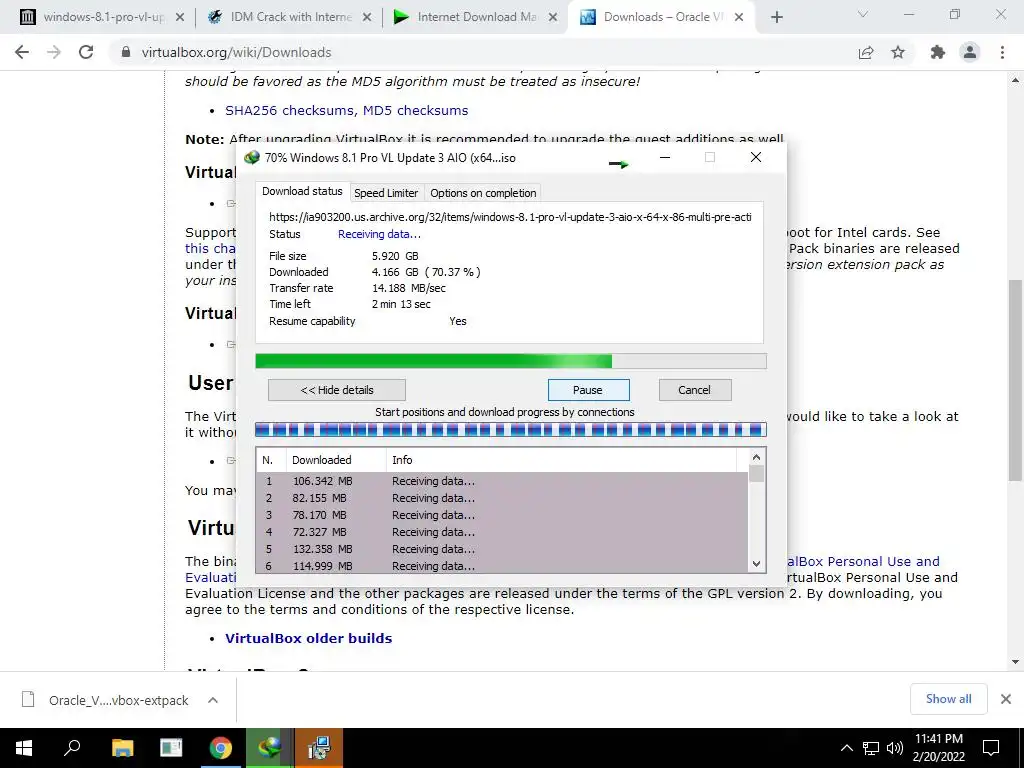This screenshot has height=768, width=1024.
Task: Share this page using the share icon
Action: pos(866,52)
